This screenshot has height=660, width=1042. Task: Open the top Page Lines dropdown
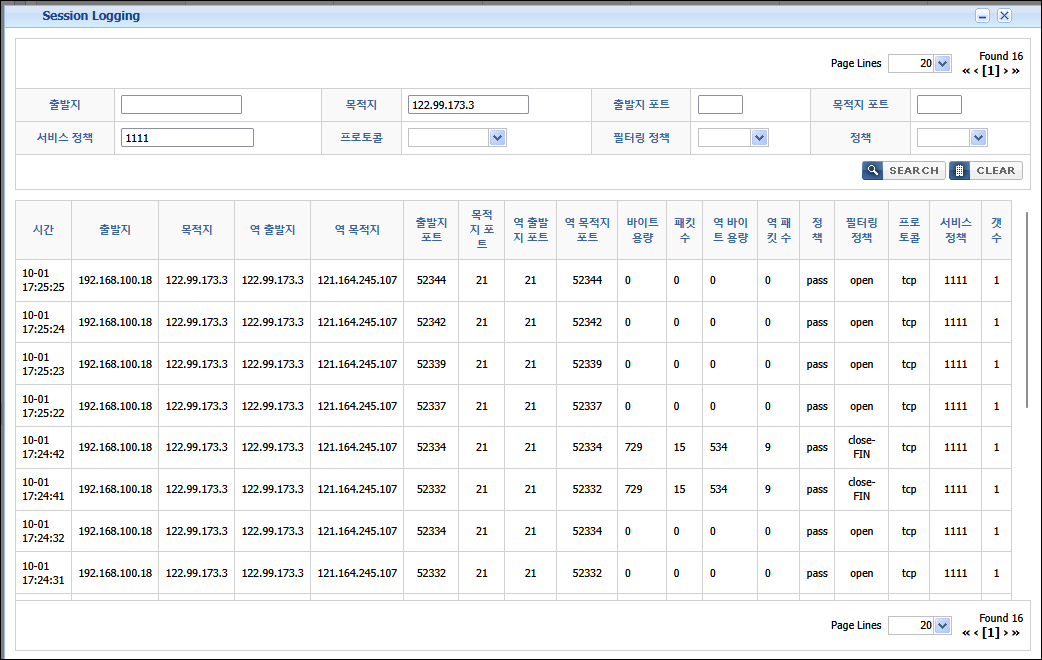tap(941, 63)
